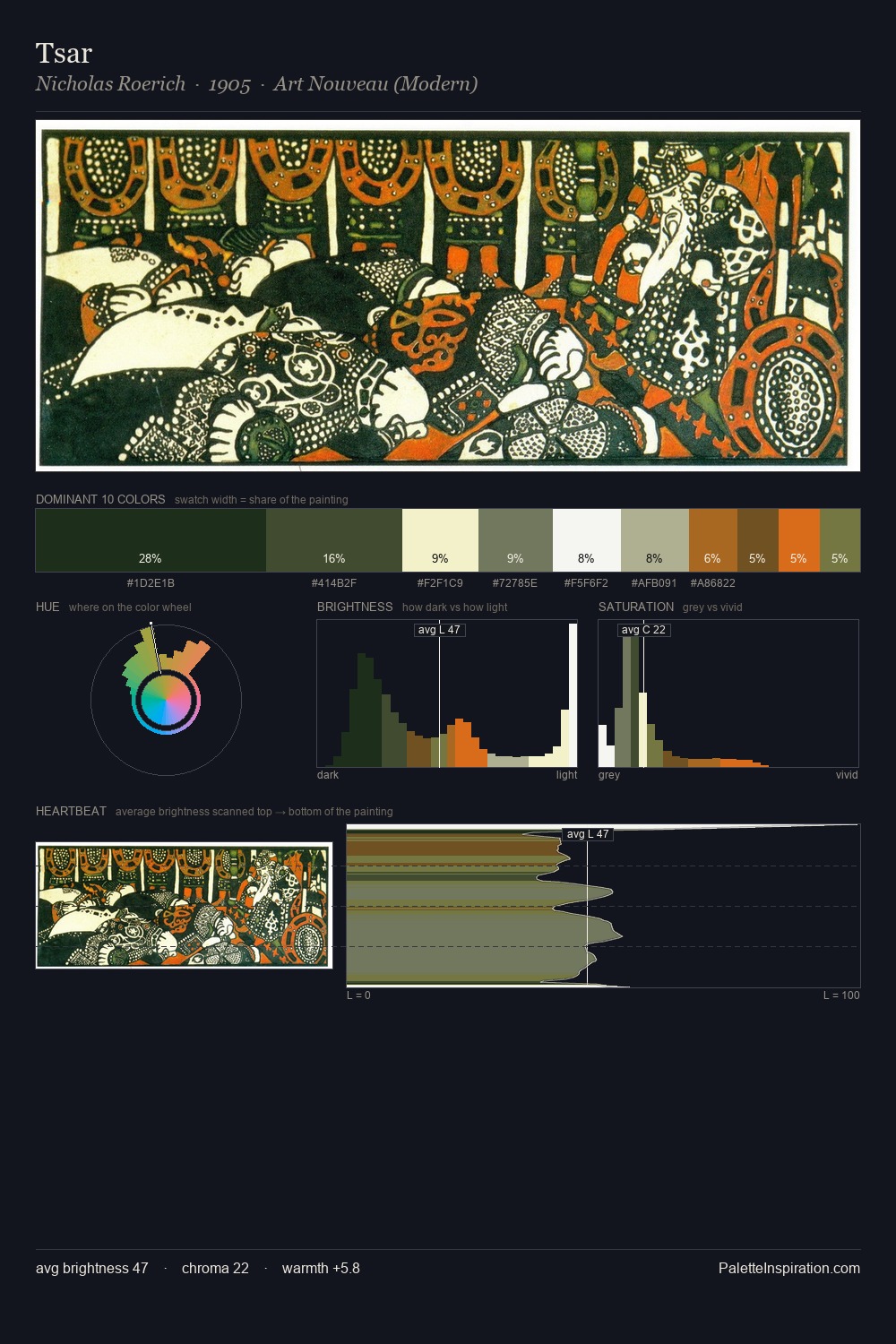Pick the cream 9% swatch

pyautogui.click(x=440, y=540)
